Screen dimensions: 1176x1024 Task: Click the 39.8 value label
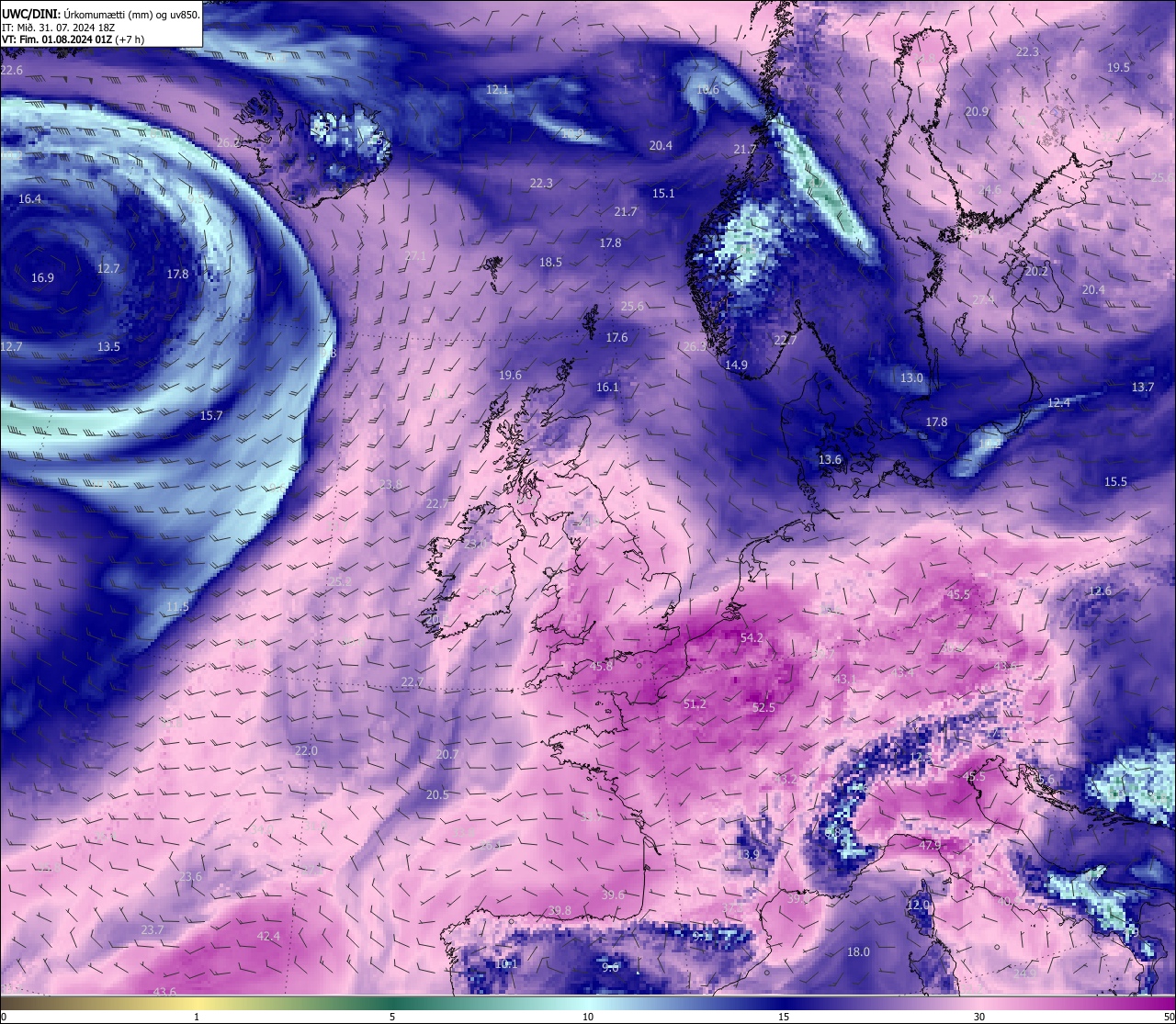[559, 910]
